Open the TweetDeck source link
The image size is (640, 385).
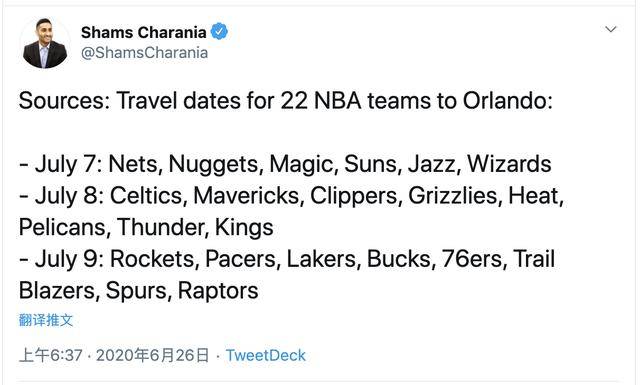(x=266, y=355)
